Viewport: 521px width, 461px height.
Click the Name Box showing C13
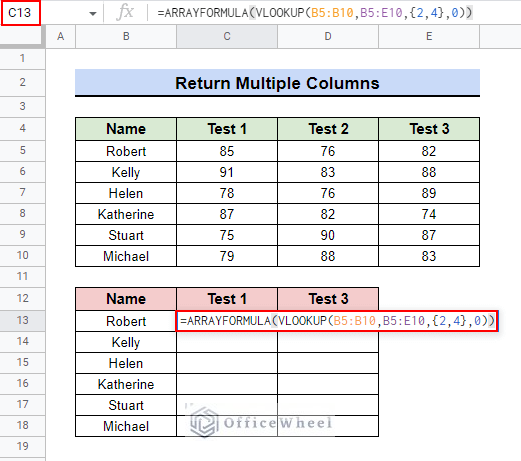click(x=21, y=13)
